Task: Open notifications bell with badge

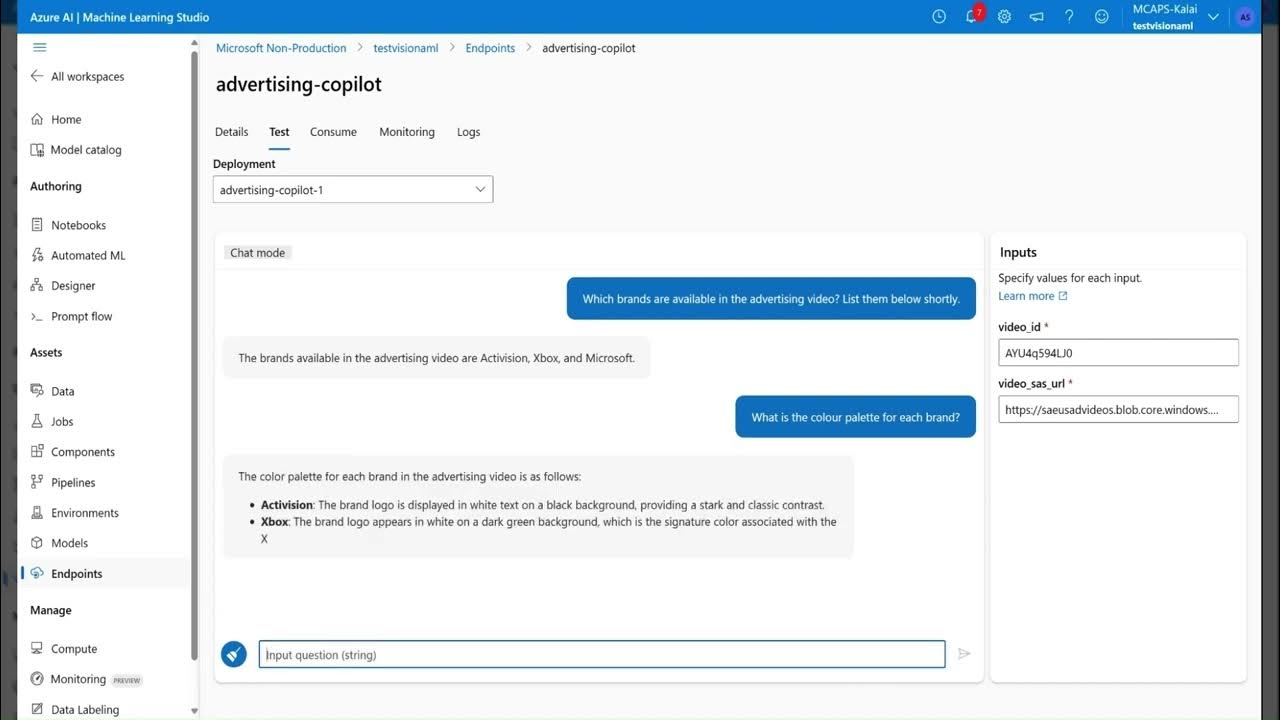Action: point(973,16)
